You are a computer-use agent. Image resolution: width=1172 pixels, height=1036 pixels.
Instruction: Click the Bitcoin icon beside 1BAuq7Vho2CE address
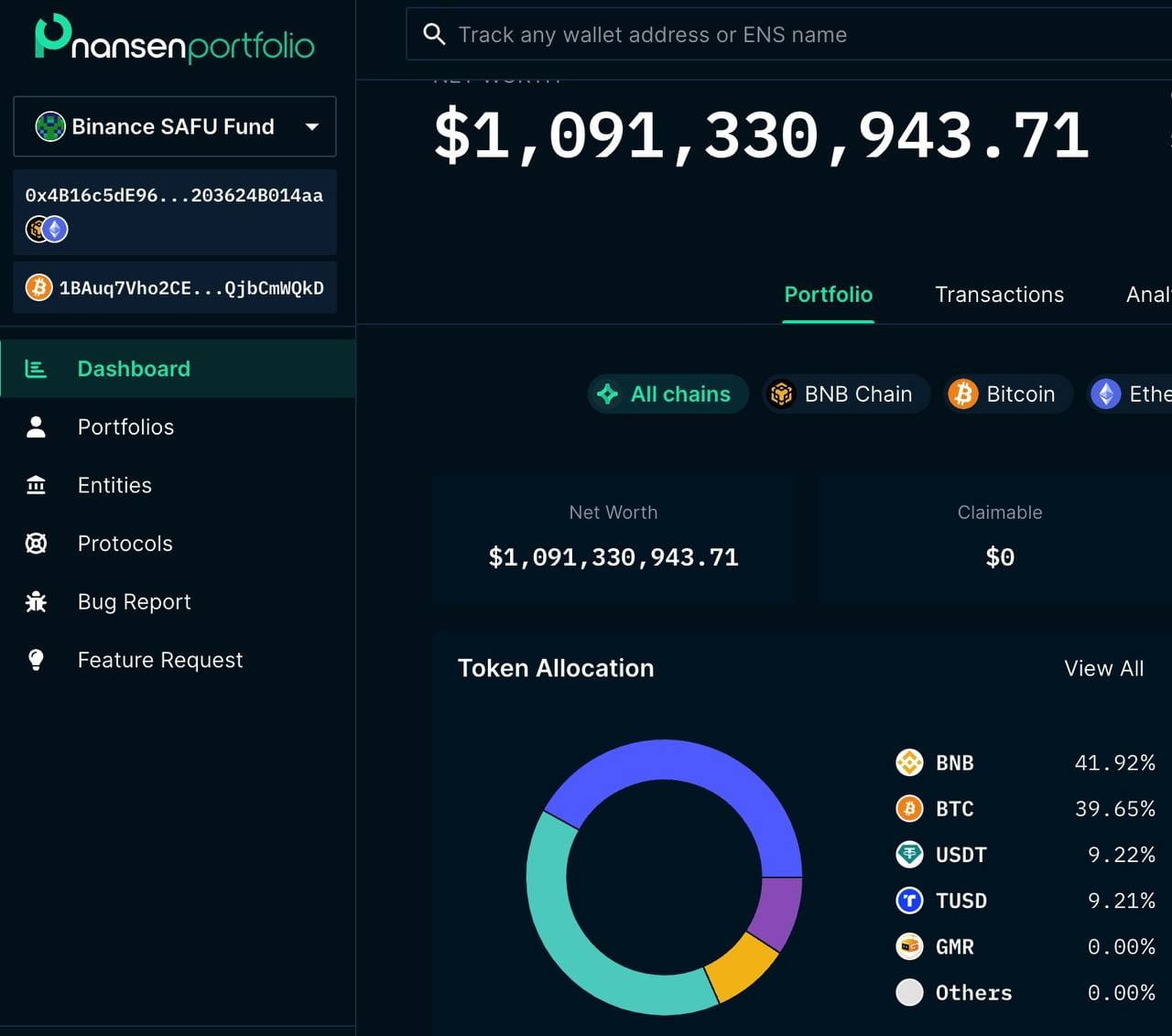tap(38, 288)
